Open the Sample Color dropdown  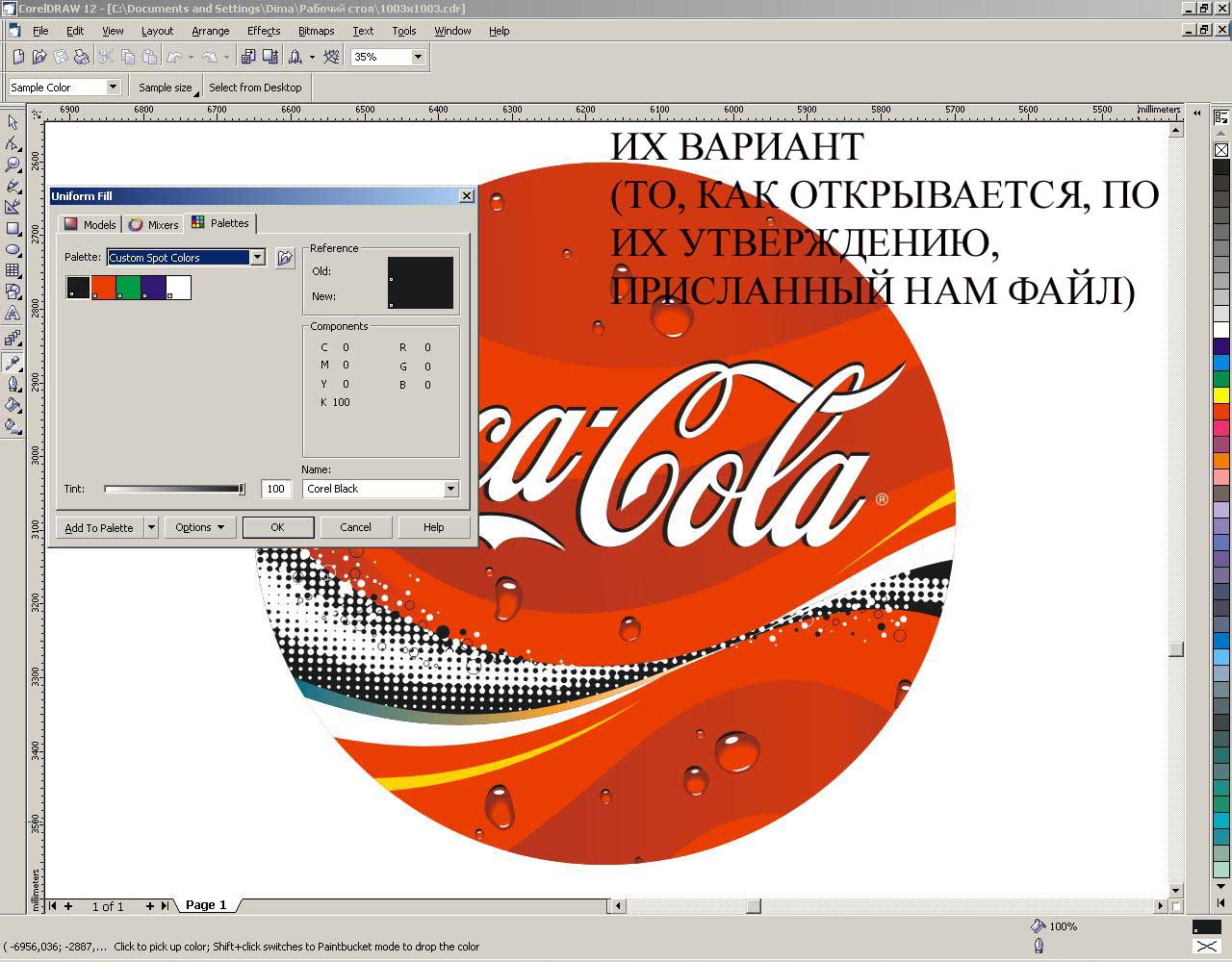(113, 87)
